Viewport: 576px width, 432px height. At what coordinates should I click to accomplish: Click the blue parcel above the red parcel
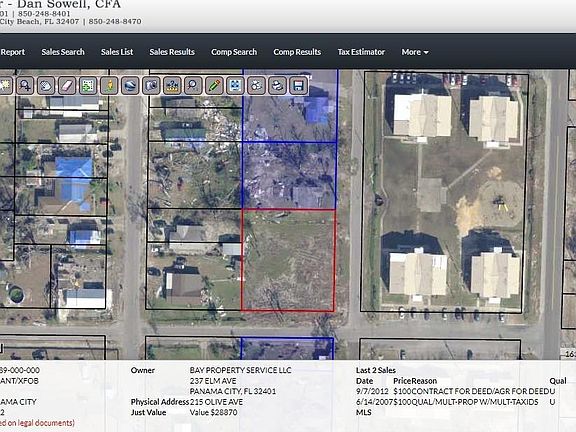289,176
